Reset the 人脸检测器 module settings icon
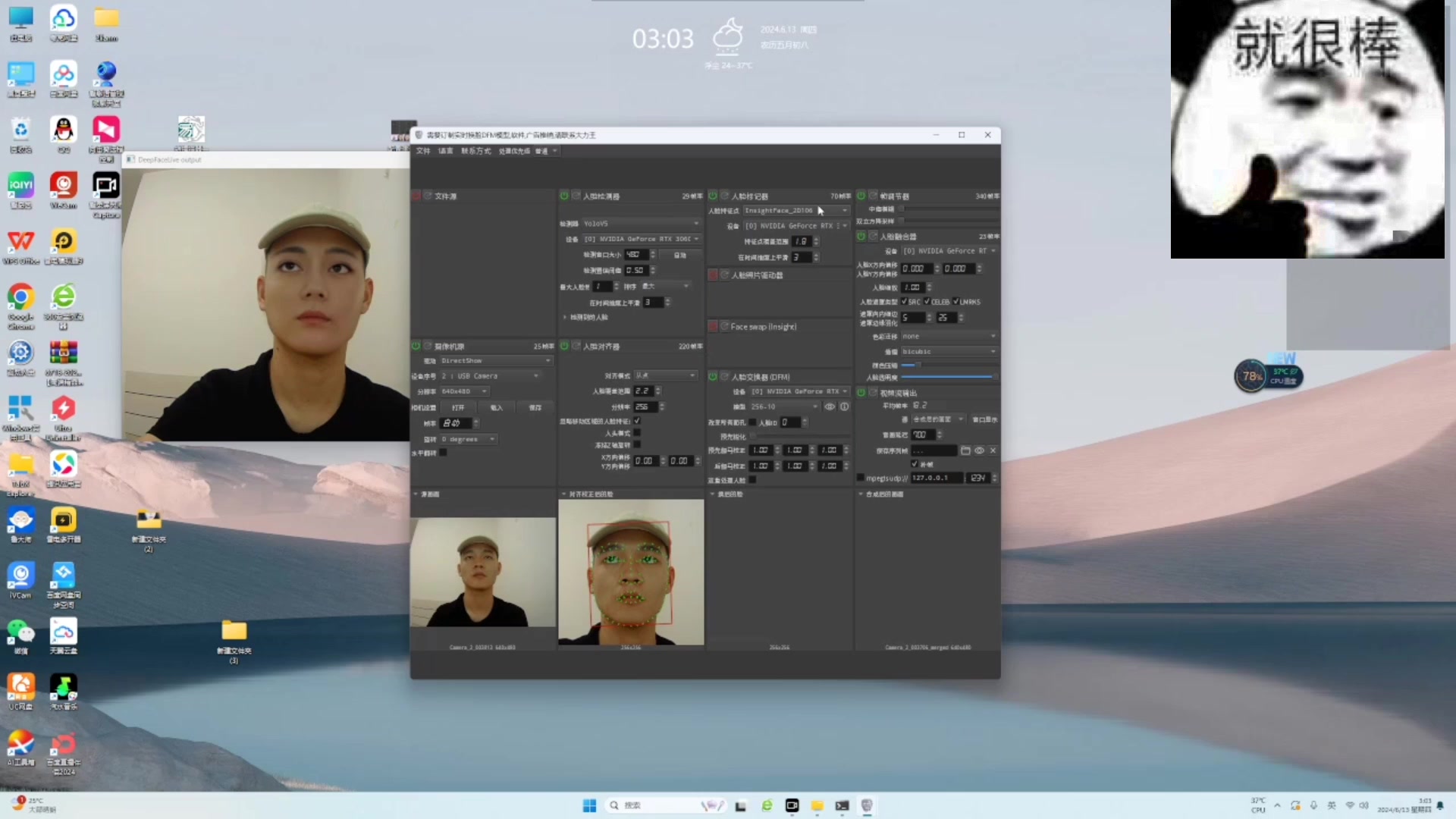Image resolution: width=1456 pixels, height=819 pixels. click(576, 196)
